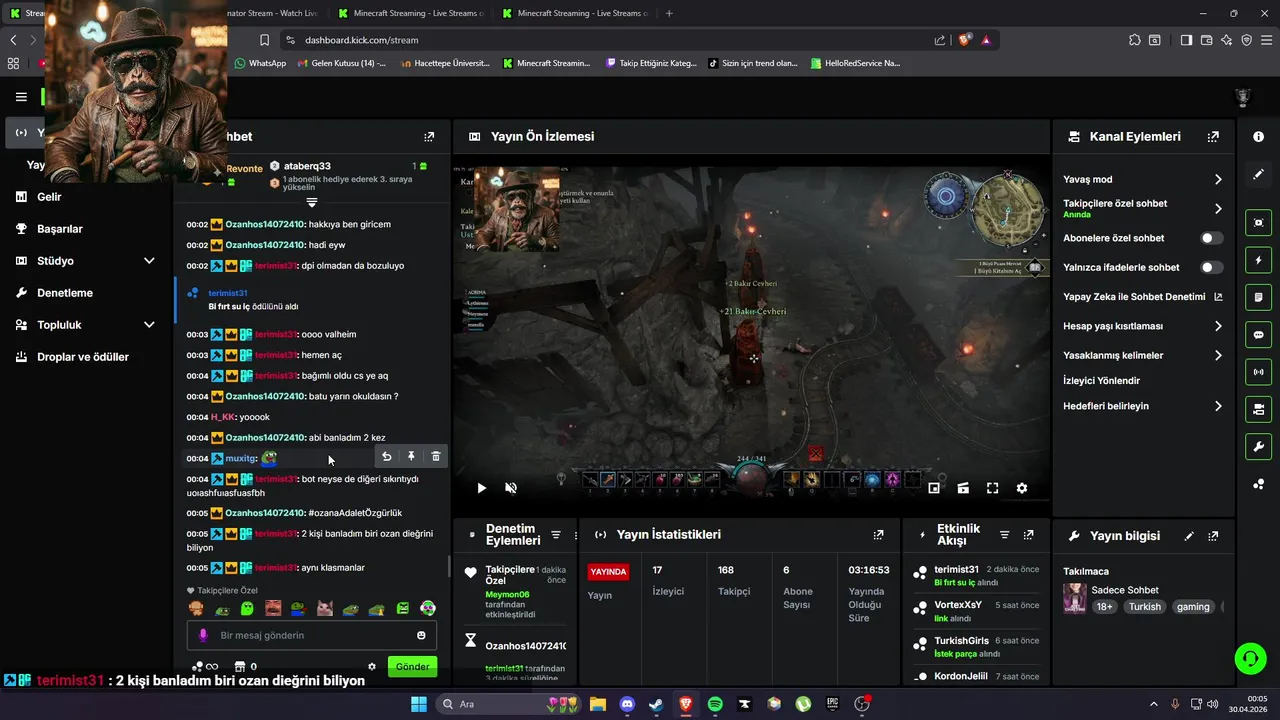Viewport: 1280px width, 720px height.
Task: Send the chat message with Gönder
Action: click(412, 667)
